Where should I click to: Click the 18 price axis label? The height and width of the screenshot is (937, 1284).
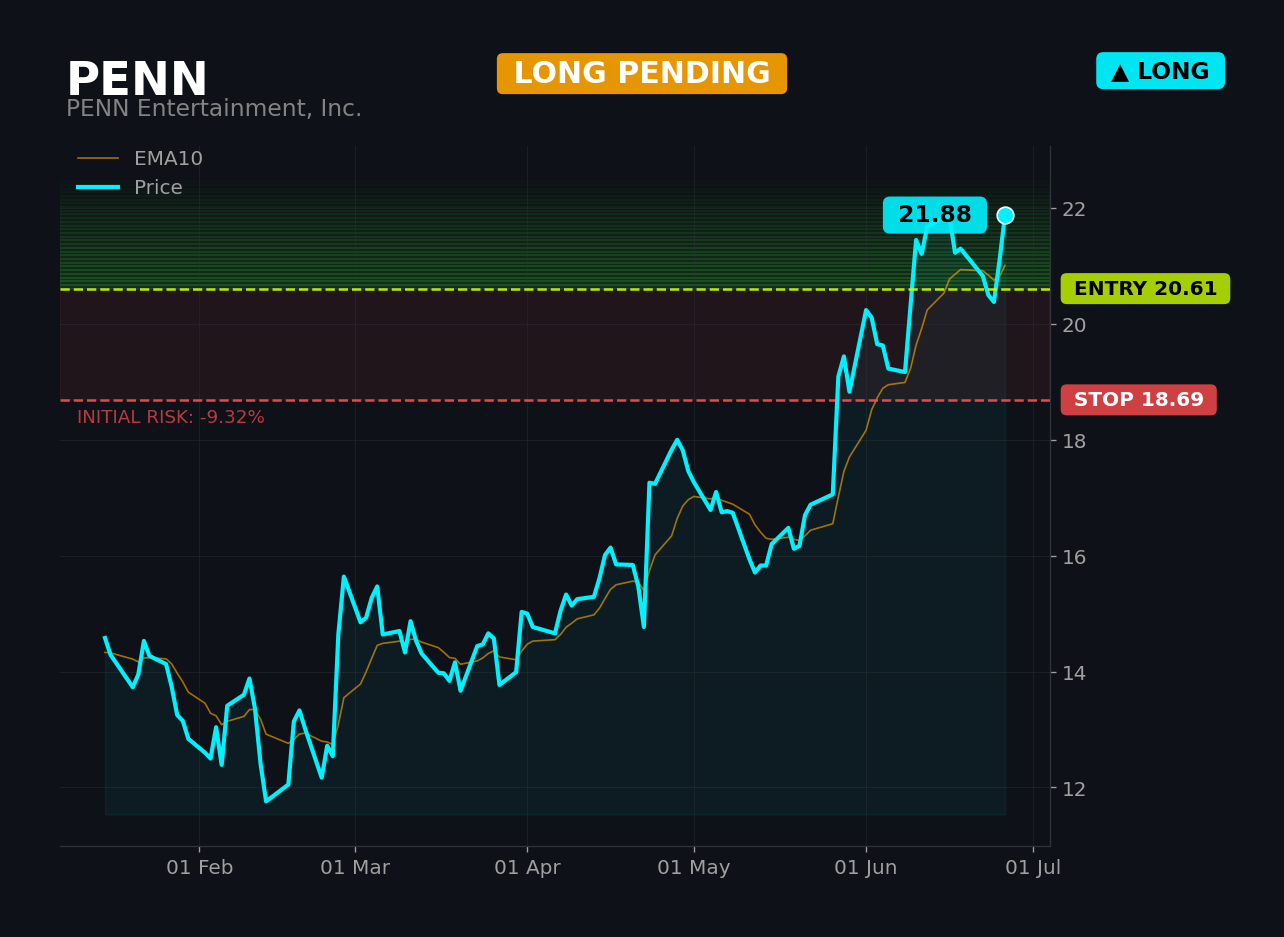click(1074, 441)
